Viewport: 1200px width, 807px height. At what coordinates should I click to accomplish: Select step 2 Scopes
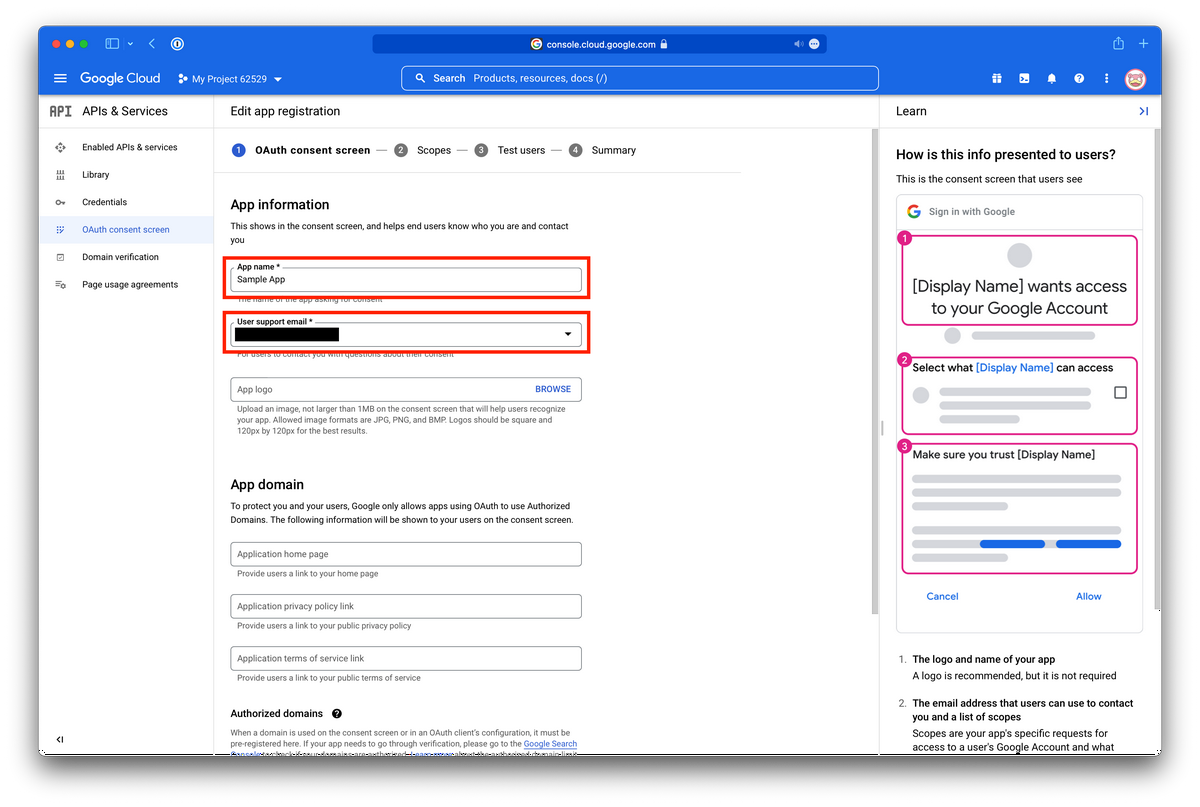tap(423, 150)
